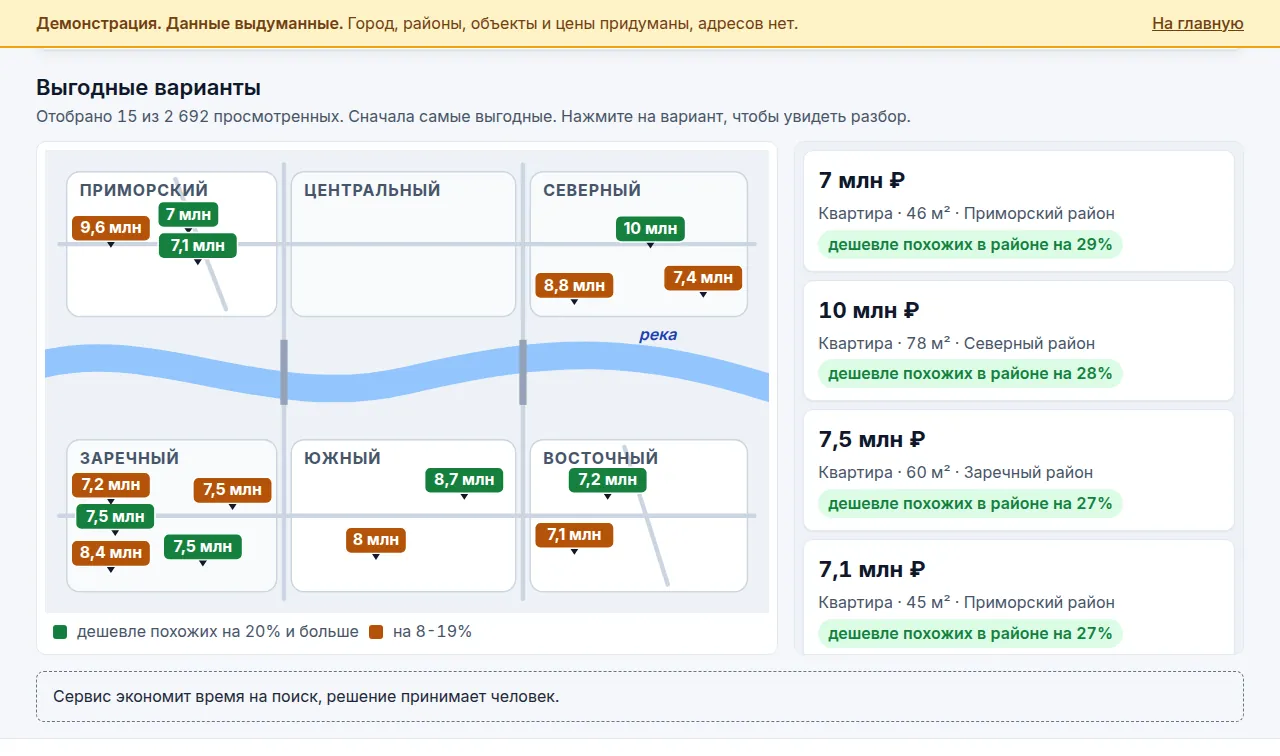1280x756 pixels.
Task: Click the 7,4 млн map marker
Action: [703, 278]
